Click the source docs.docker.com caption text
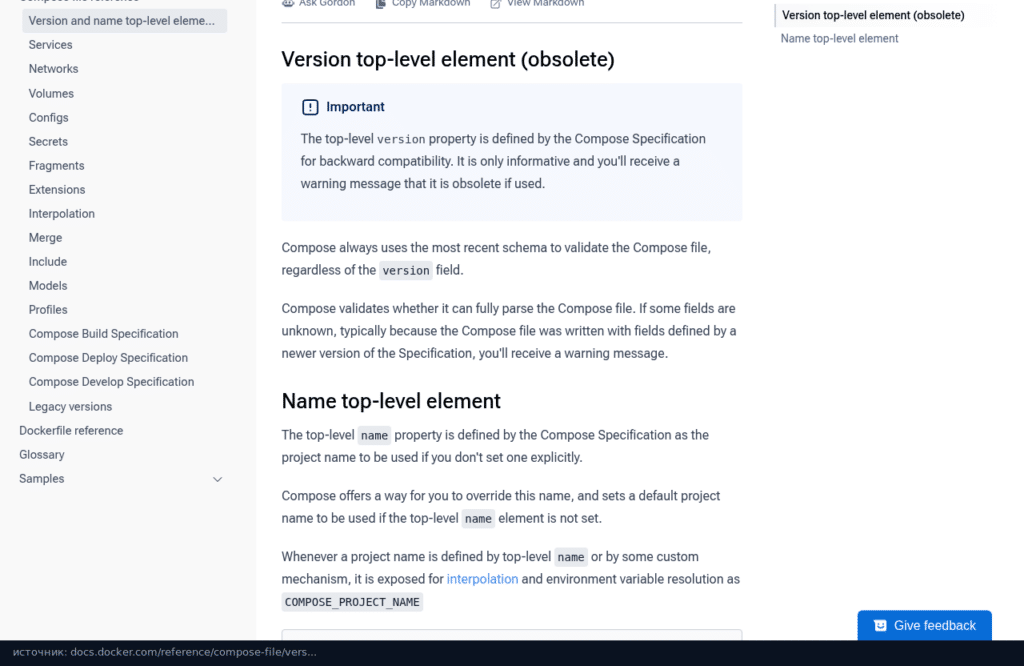The image size is (1024, 666). [x=165, y=652]
